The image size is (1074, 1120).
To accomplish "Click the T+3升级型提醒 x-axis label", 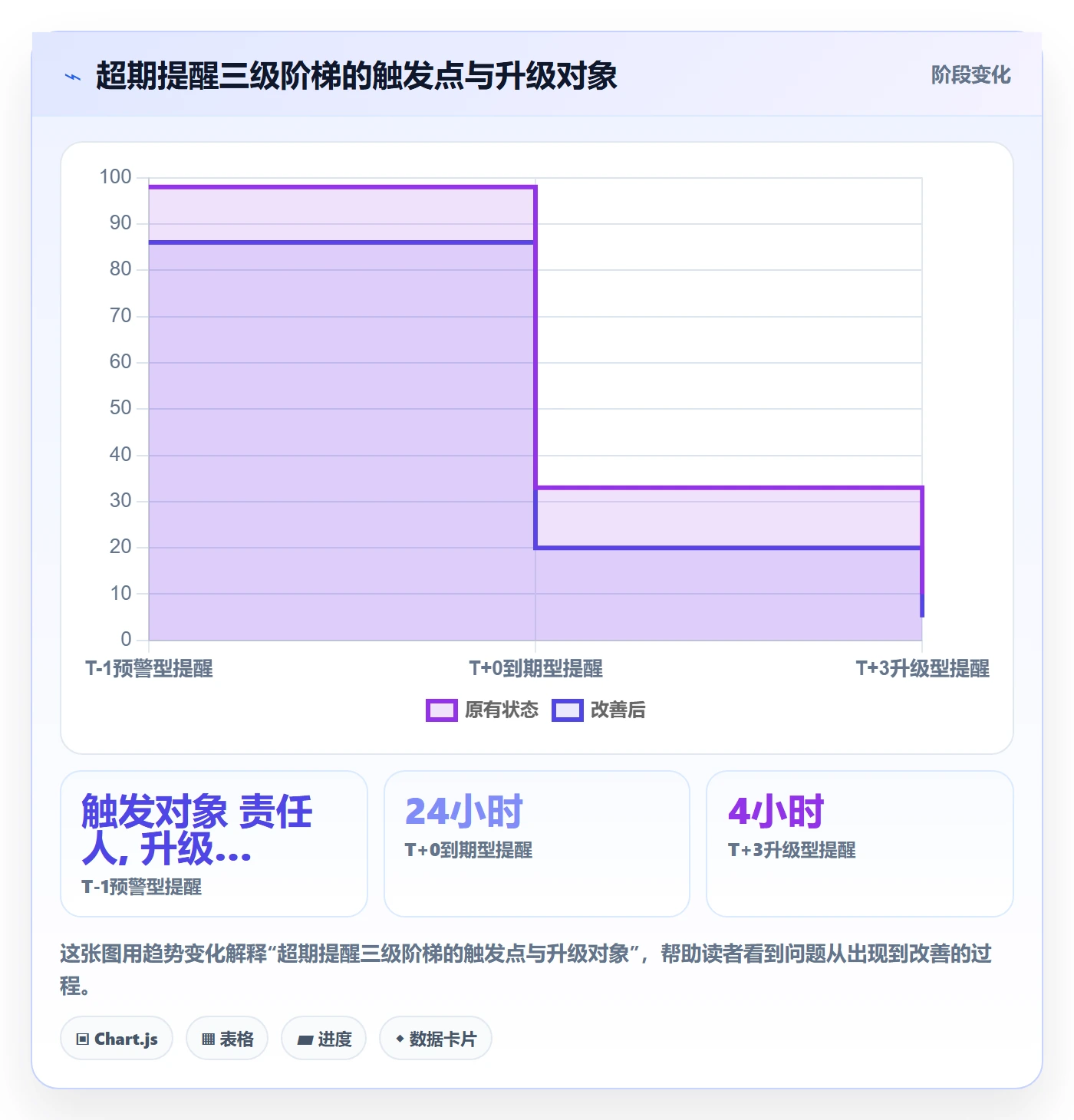I will coord(923,669).
